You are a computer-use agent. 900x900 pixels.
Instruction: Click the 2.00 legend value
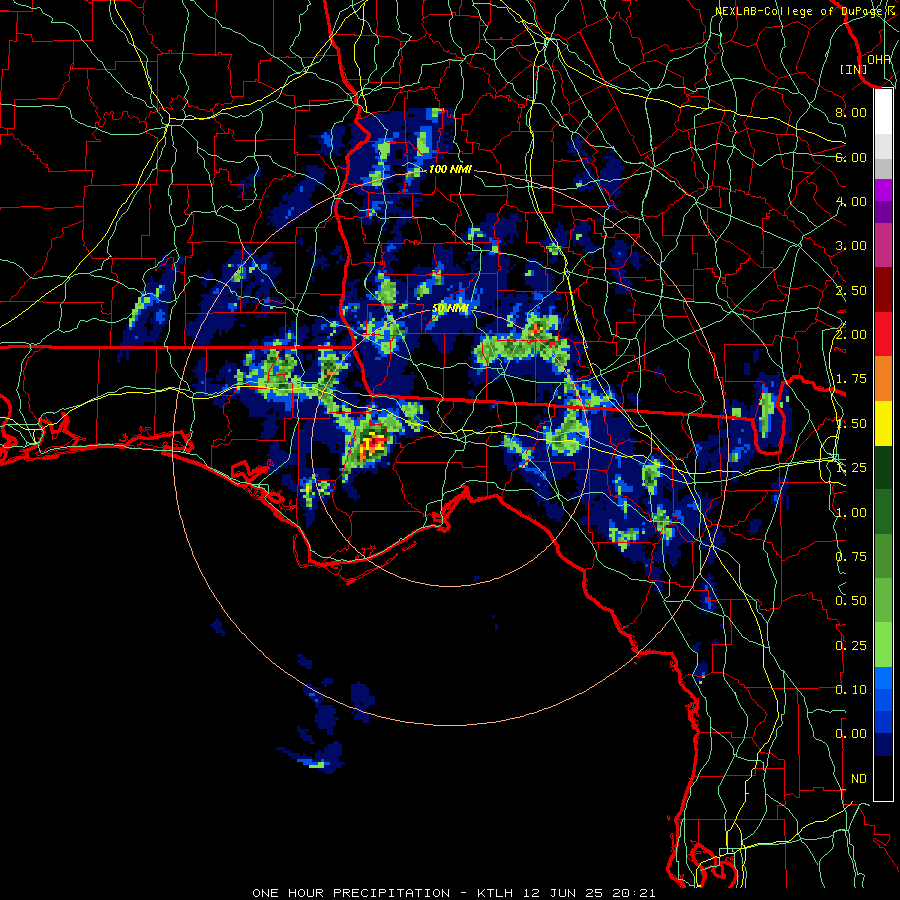click(x=851, y=335)
